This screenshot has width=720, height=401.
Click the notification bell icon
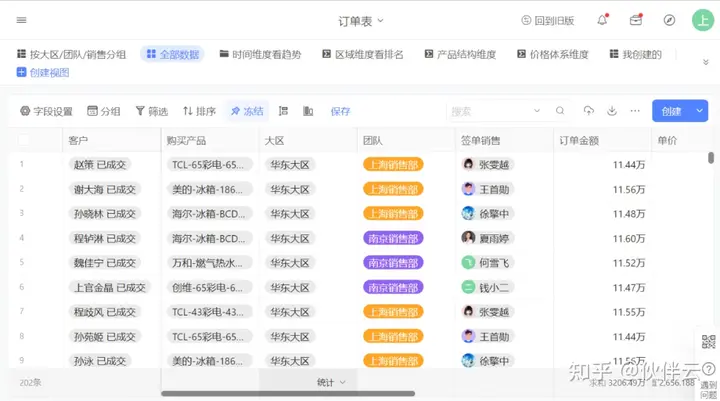602,20
